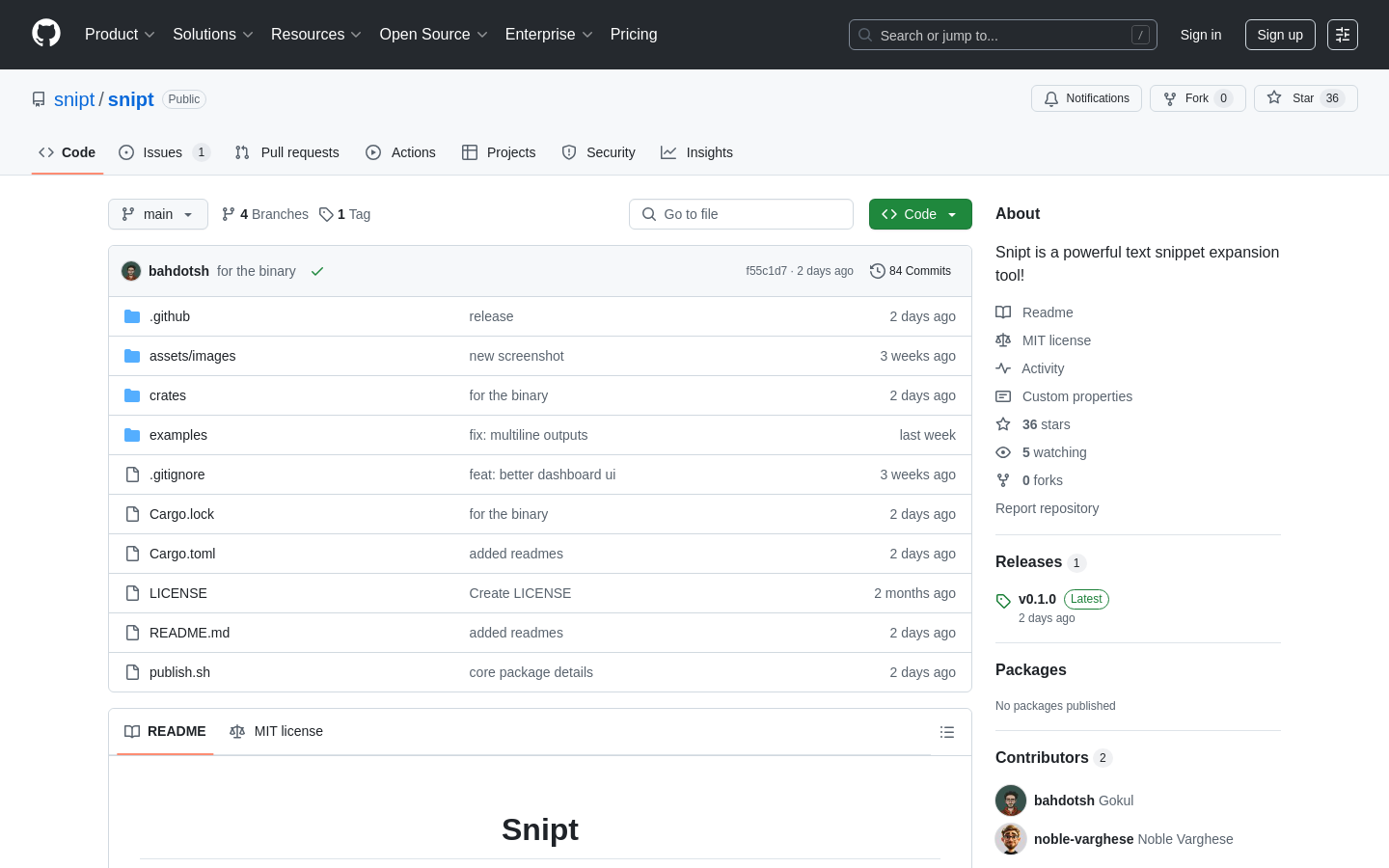Focus the Search or jump to field
Viewport: 1389px width, 868px height.
(x=1003, y=35)
